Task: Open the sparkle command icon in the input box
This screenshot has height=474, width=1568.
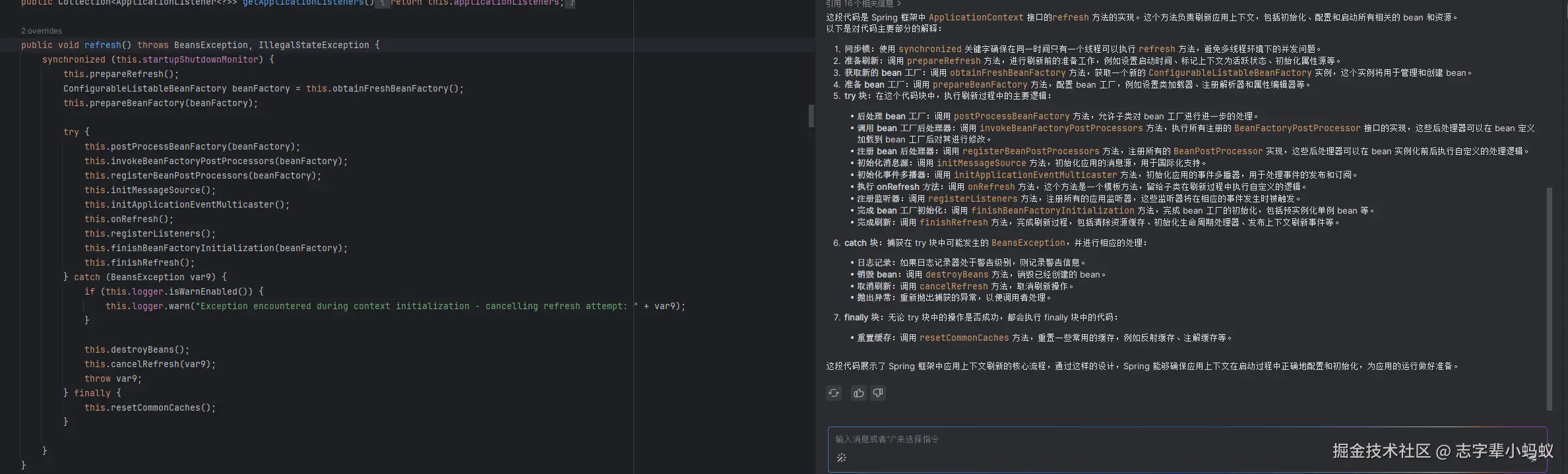Action: (x=842, y=458)
